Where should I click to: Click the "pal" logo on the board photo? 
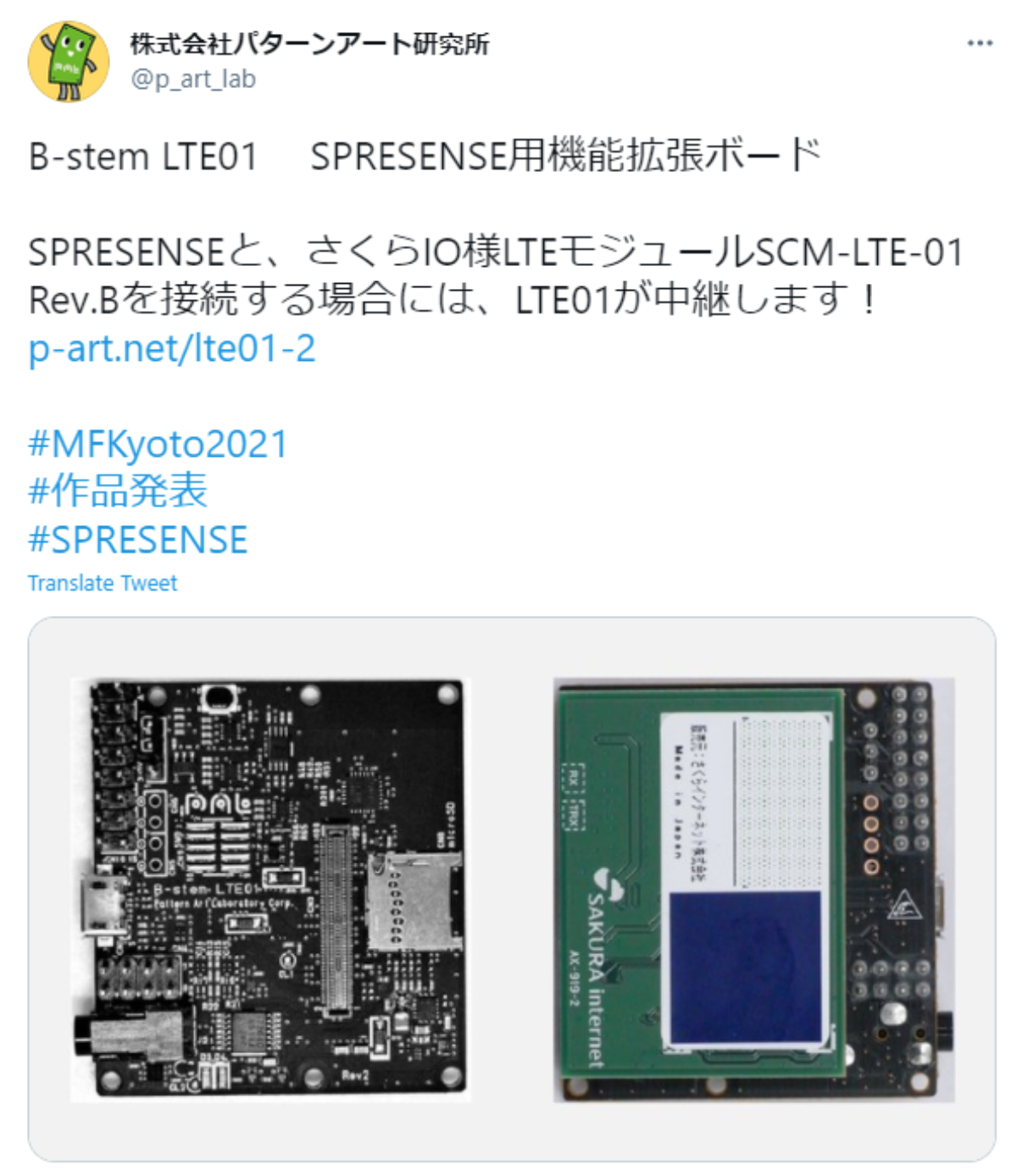click(x=218, y=803)
